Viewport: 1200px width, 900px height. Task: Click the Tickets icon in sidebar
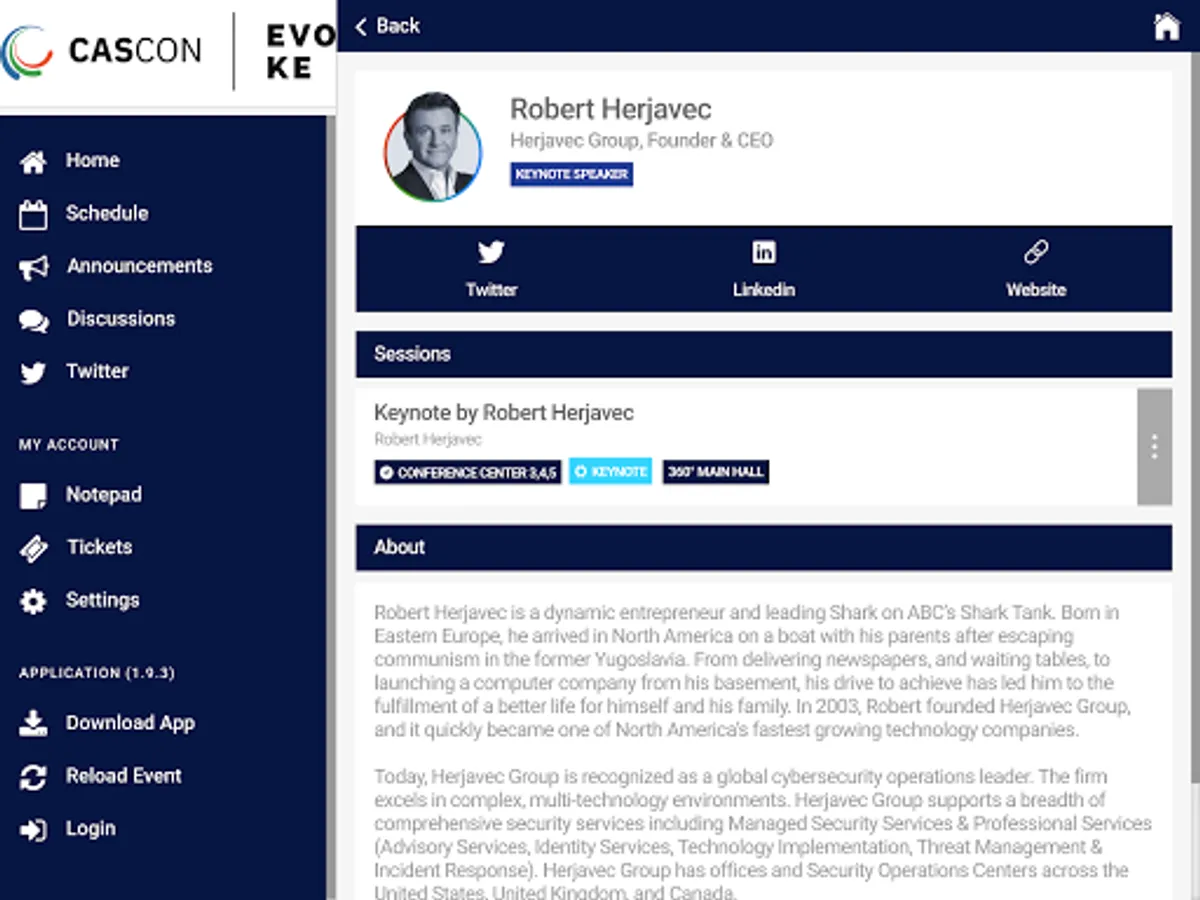pyautogui.click(x=33, y=548)
